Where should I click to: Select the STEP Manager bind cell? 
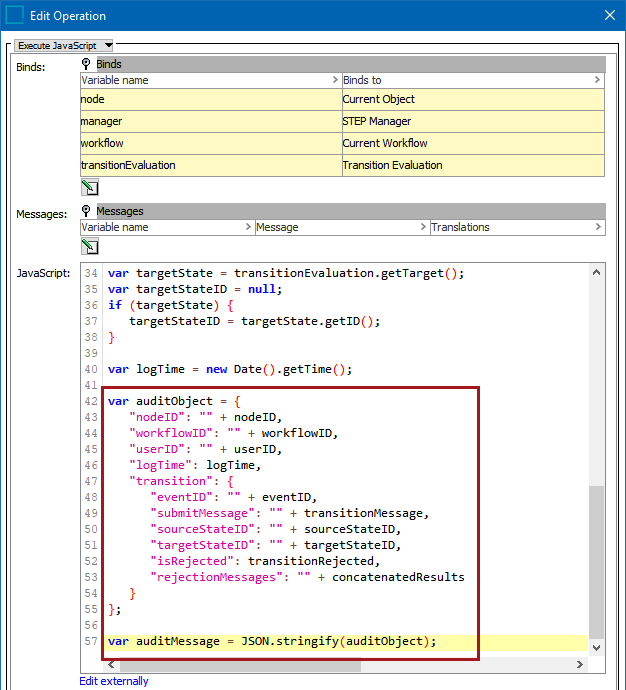pos(472,122)
